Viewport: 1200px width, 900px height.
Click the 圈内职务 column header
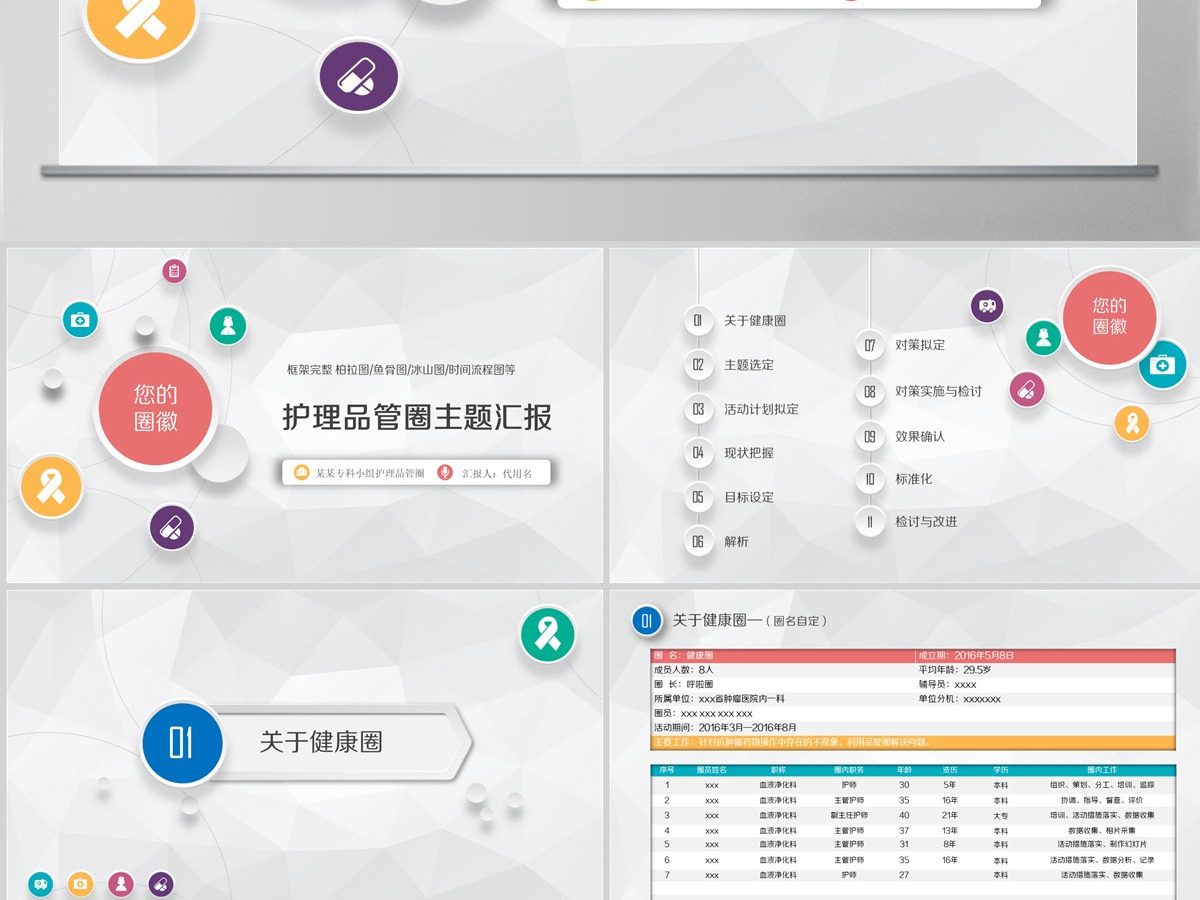(x=849, y=771)
